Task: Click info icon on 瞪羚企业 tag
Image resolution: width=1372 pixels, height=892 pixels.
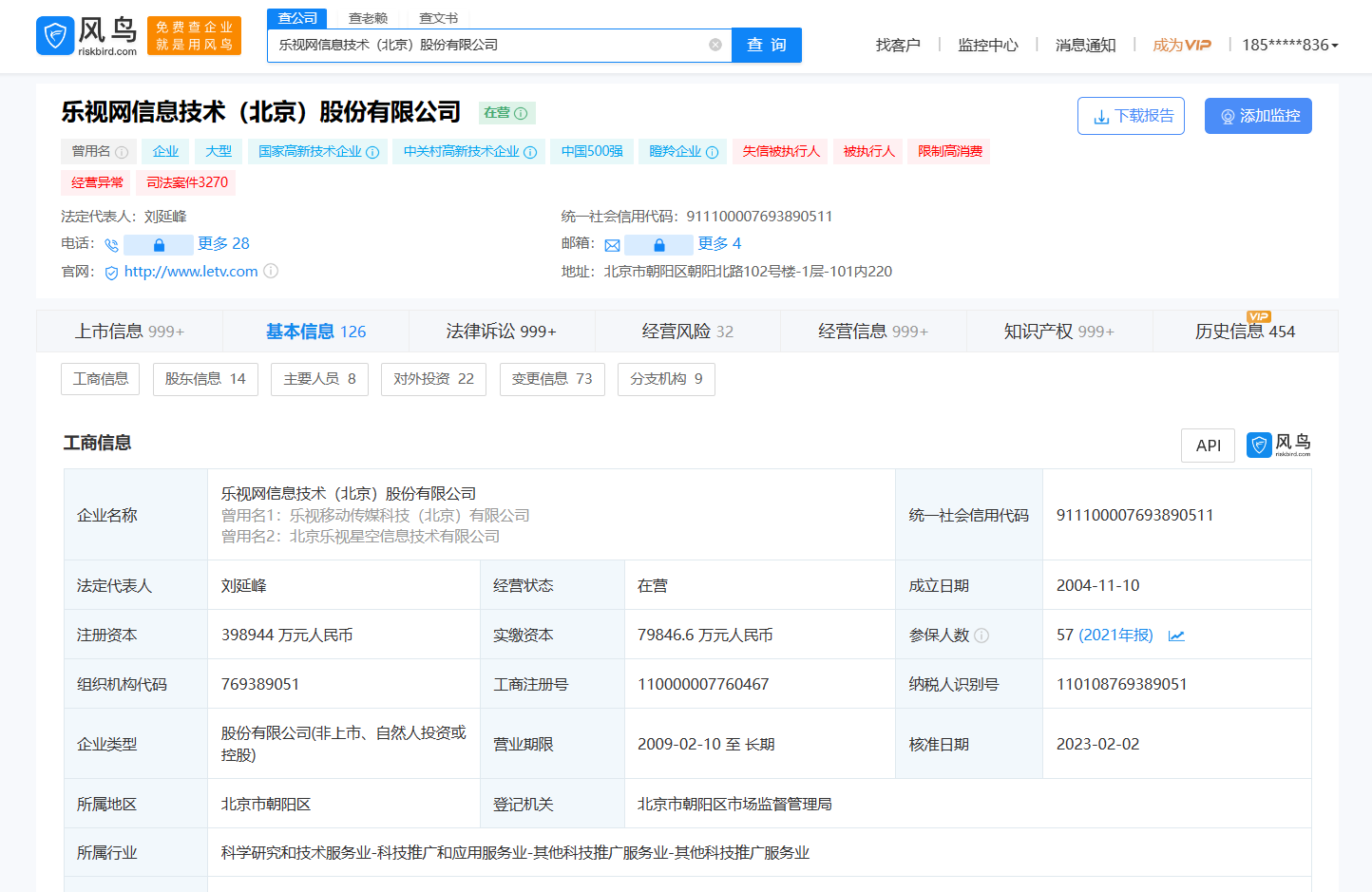Action: (x=712, y=152)
